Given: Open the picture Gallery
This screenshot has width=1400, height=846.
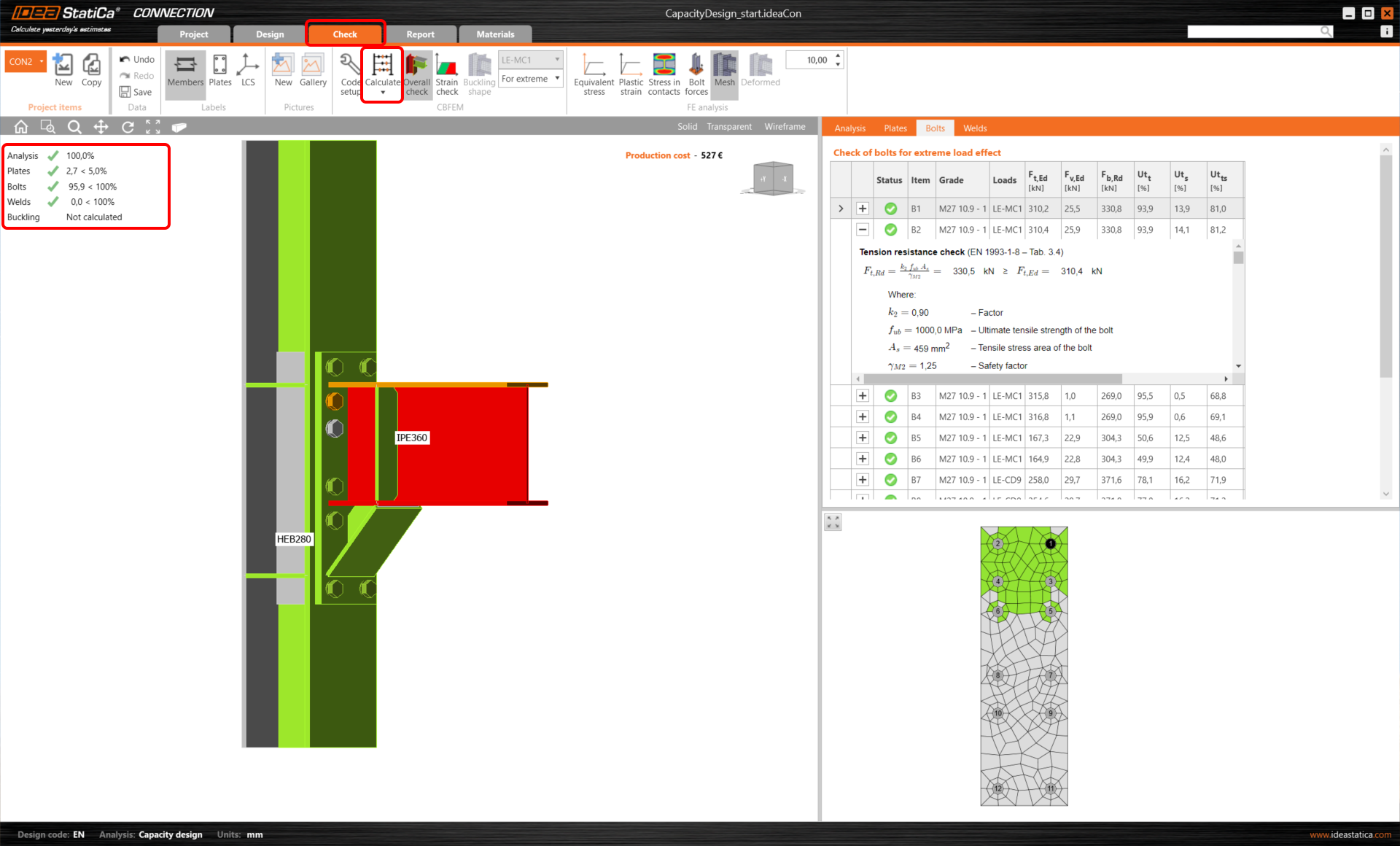Looking at the screenshot, I should pos(313,67).
